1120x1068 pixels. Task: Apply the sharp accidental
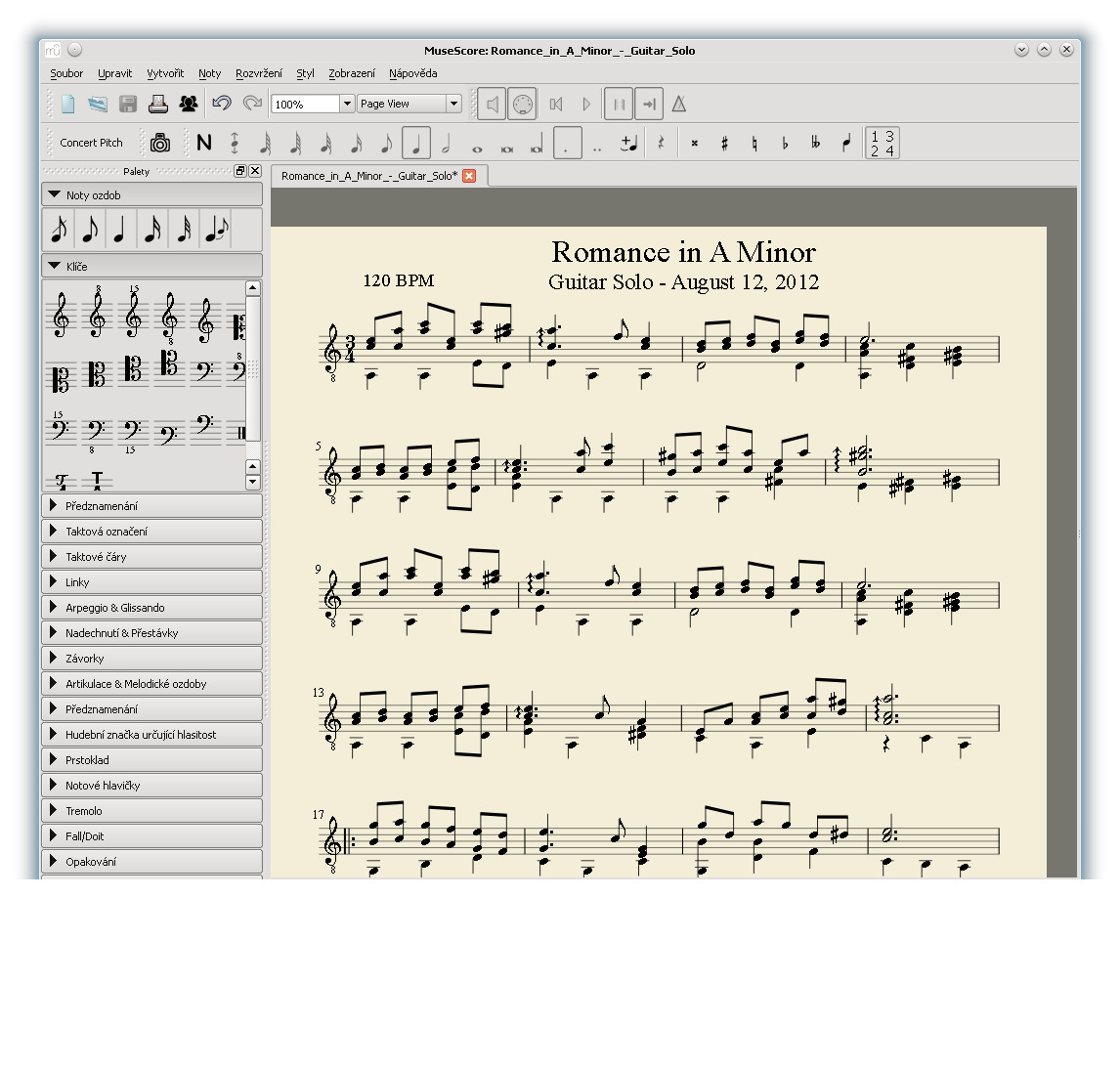tap(724, 144)
